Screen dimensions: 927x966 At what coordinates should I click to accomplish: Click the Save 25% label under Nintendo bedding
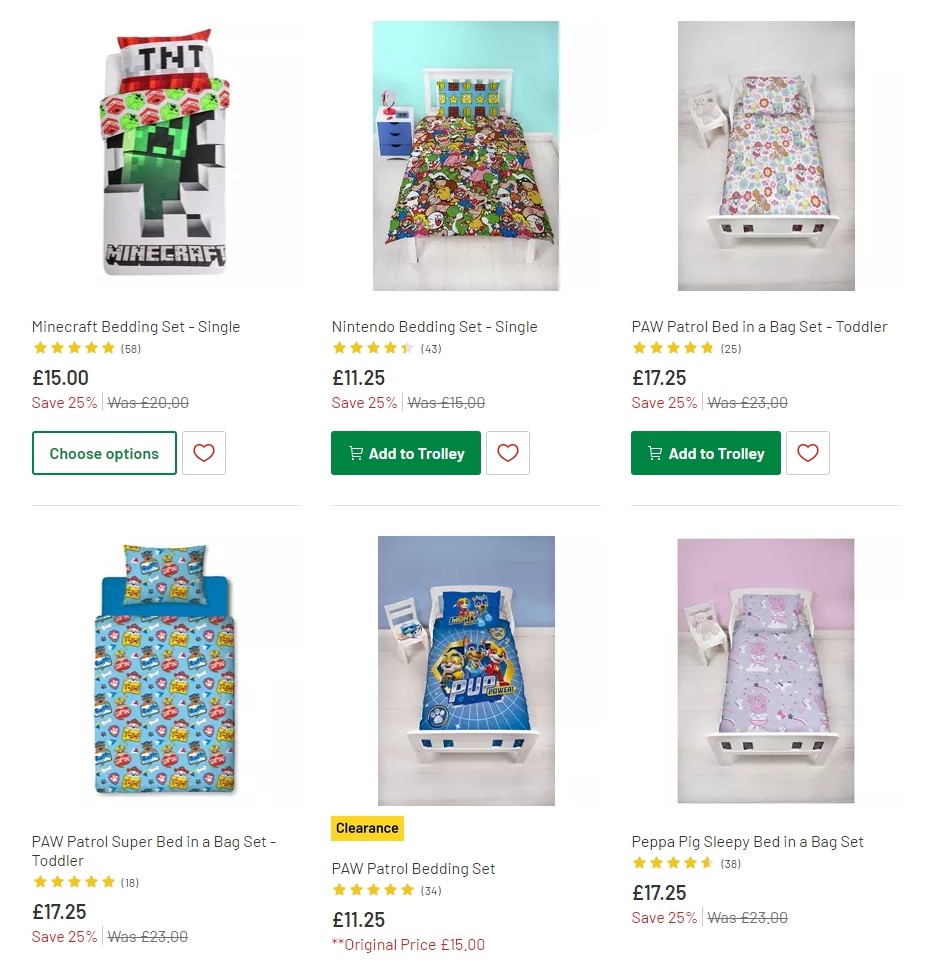[x=364, y=402]
